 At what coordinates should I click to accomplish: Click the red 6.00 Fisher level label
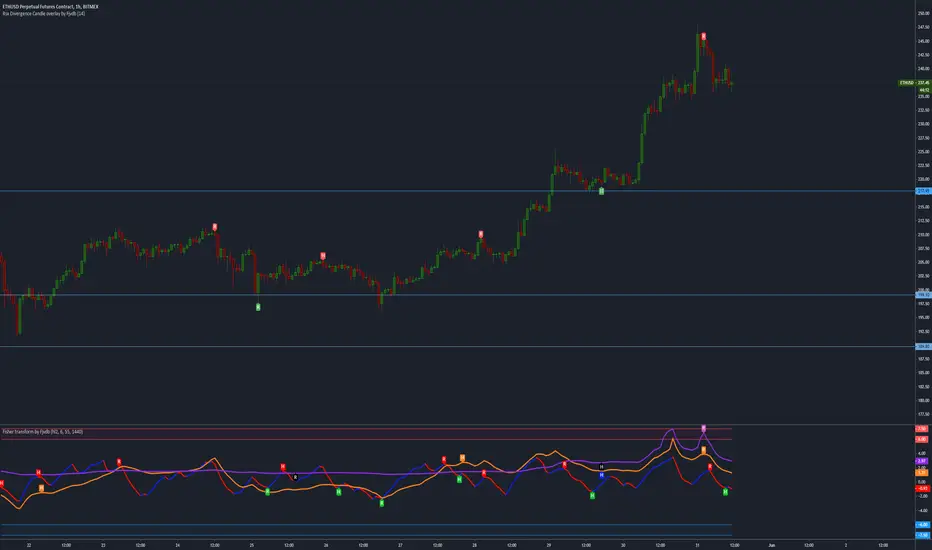click(x=922, y=439)
